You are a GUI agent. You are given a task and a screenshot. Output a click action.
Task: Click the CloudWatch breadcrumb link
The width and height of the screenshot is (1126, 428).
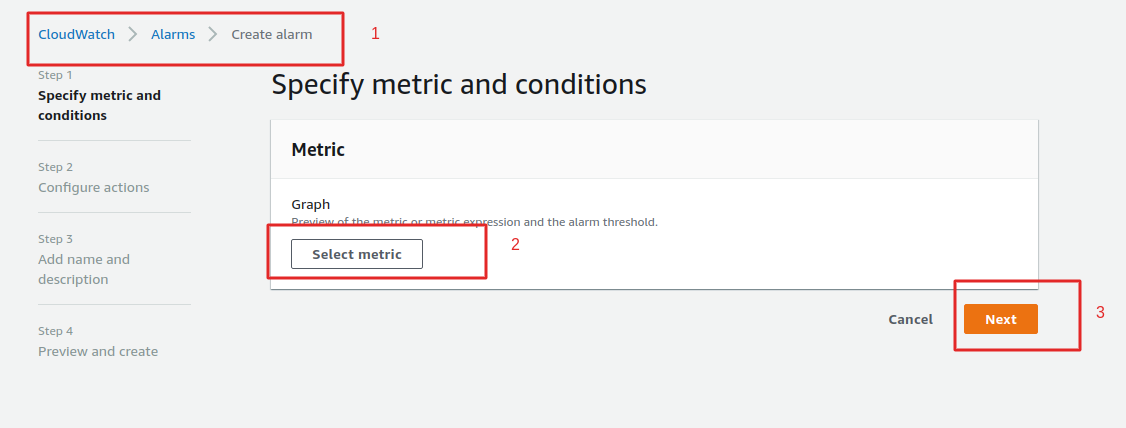[76, 34]
